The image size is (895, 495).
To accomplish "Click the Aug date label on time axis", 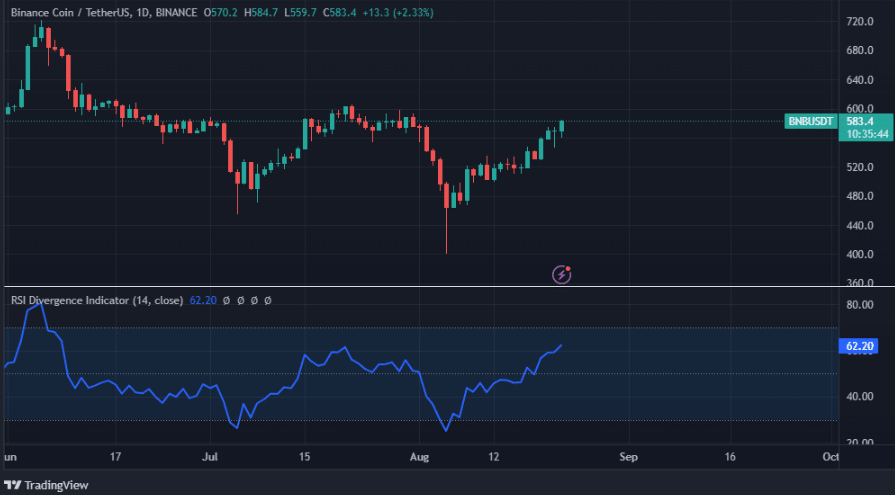I will coord(420,457).
